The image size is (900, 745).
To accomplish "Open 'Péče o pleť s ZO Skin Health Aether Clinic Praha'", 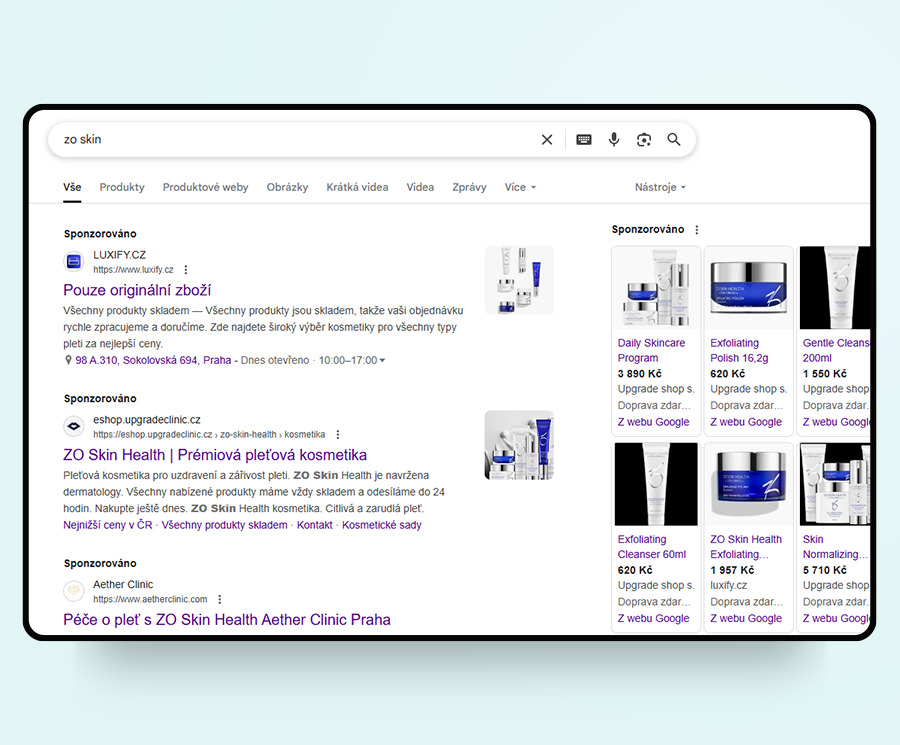I will click(x=227, y=619).
